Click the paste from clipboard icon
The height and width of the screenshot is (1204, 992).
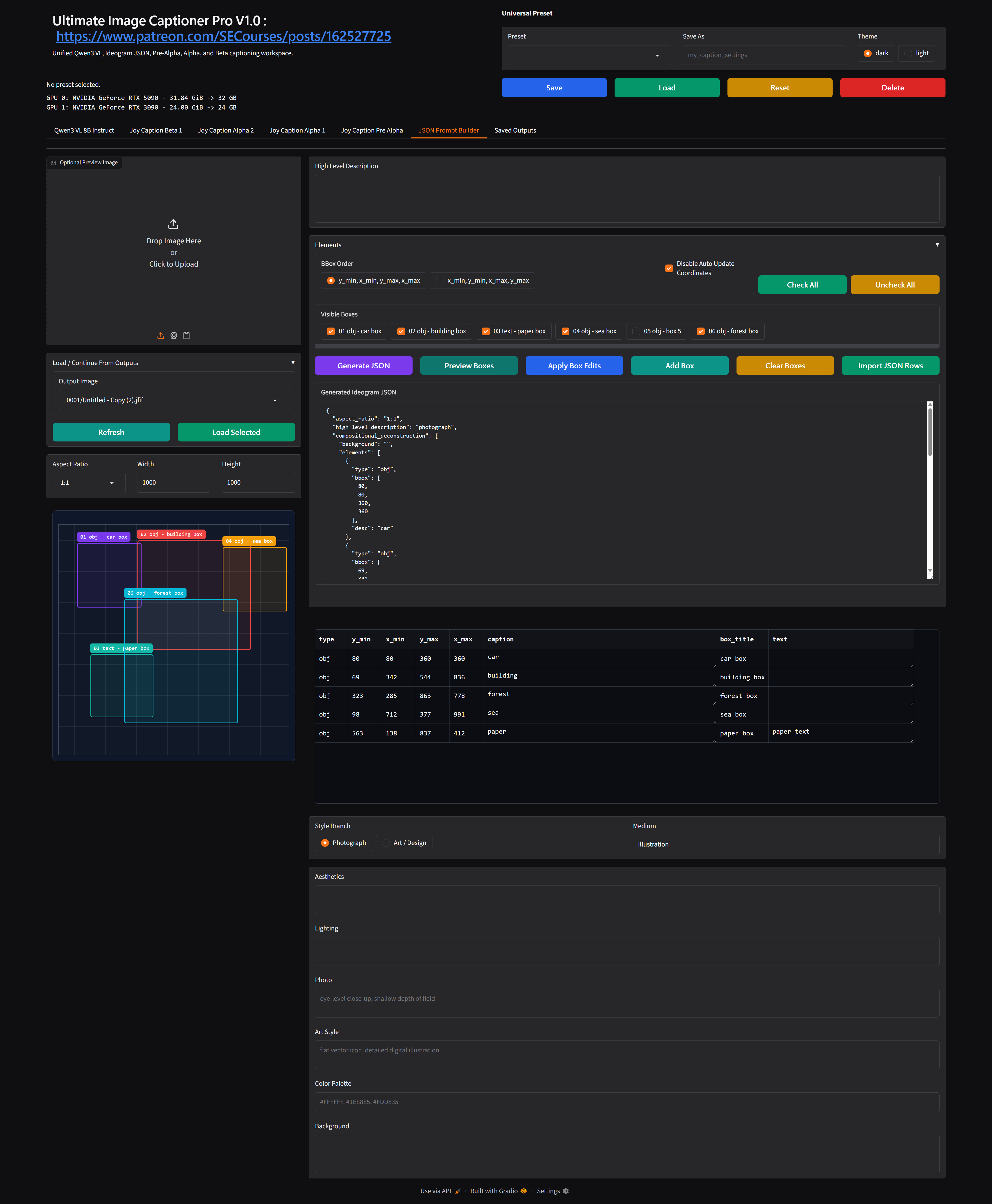pyautogui.click(x=186, y=336)
